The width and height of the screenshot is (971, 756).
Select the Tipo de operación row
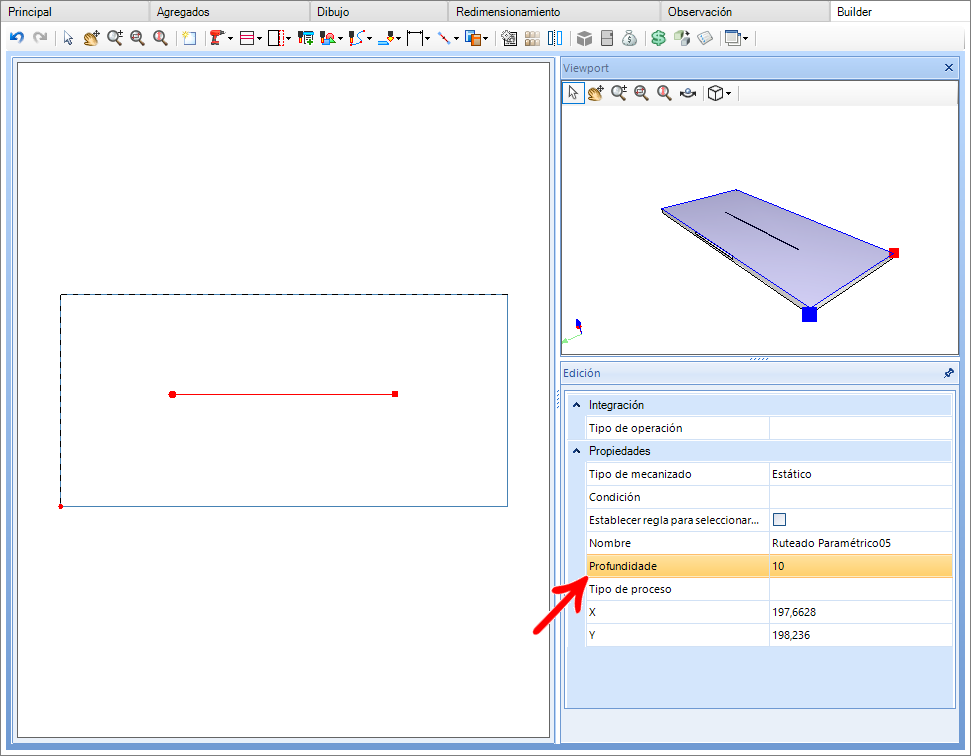pos(769,428)
